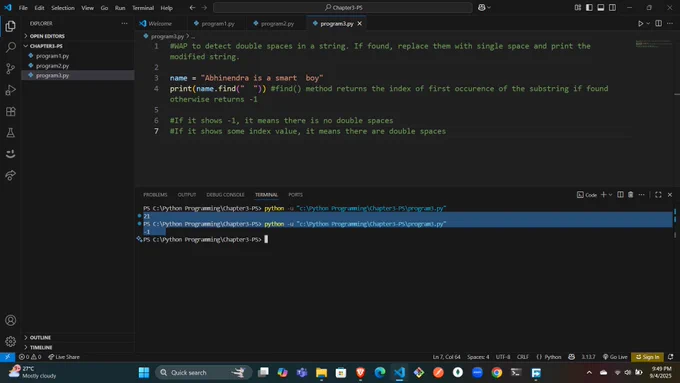Switch to the program2.py editor tab

[x=277, y=23]
